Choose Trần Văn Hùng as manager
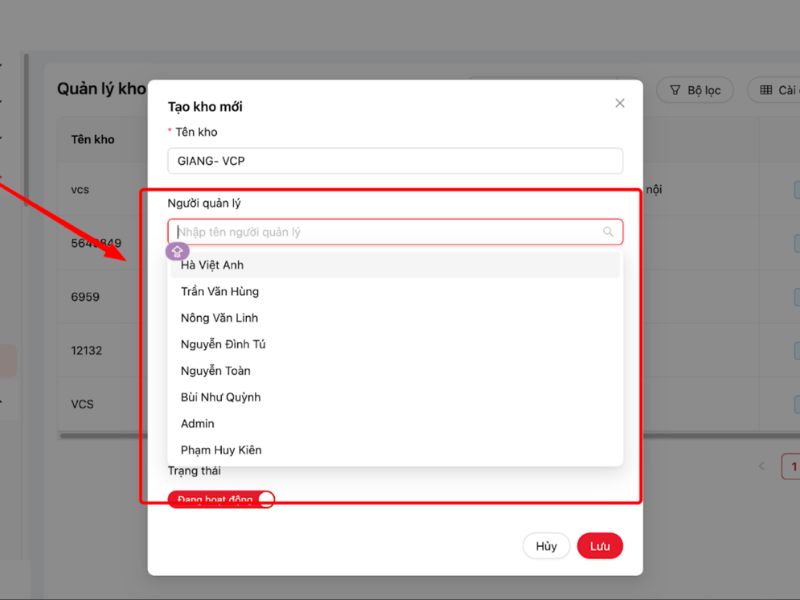Image resolution: width=800 pixels, height=600 pixels. [x=220, y=291]
